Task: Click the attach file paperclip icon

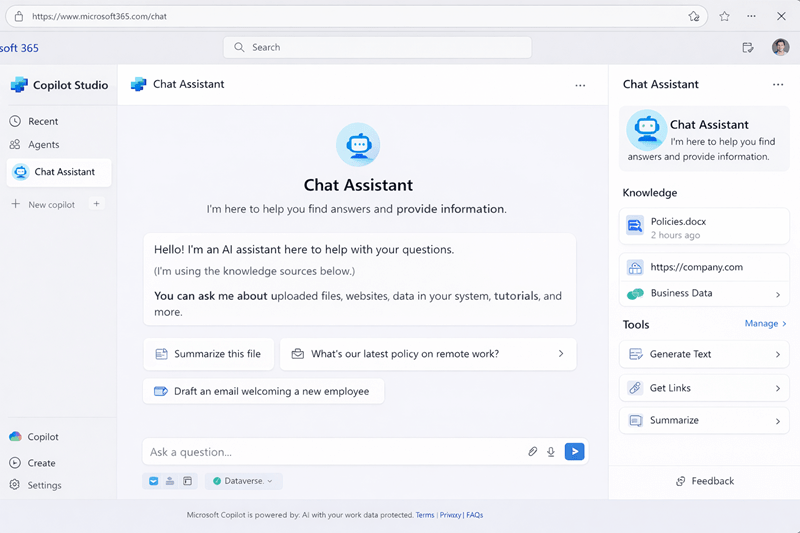Action: [533, 452]
